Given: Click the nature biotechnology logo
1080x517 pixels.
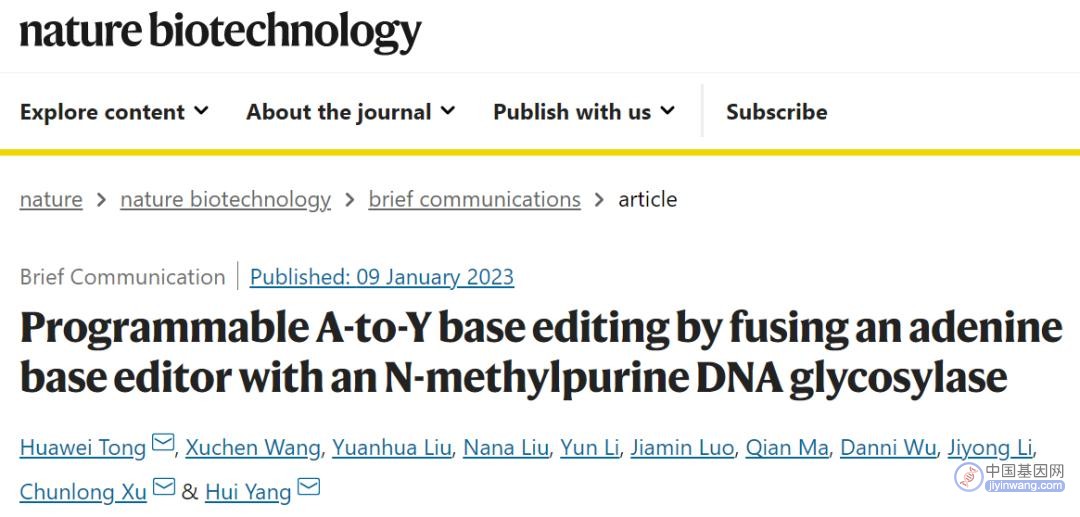Looking at the screenshot, I should tap(220, 32).
